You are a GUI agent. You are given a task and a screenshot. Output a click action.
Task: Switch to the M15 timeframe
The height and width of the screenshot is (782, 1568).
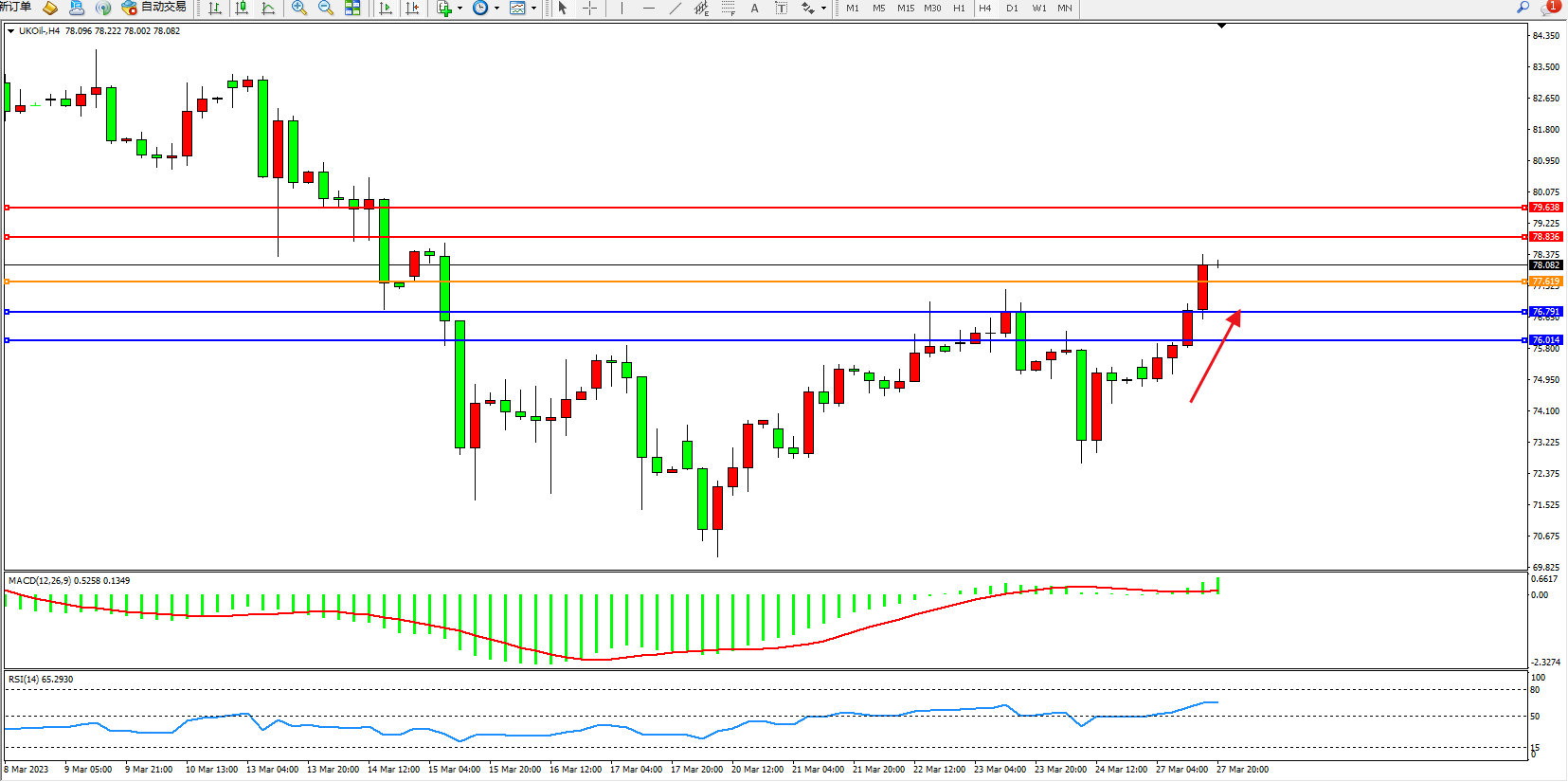coord(906,9)
